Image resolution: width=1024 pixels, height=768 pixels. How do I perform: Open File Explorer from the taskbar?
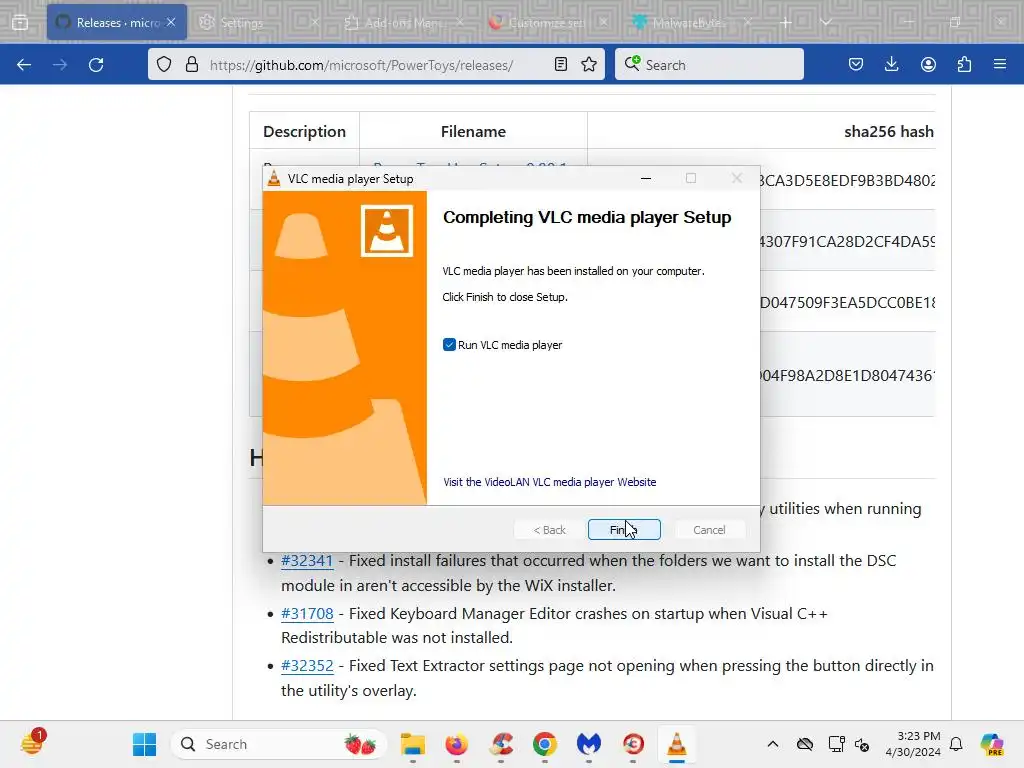[413, 744]
